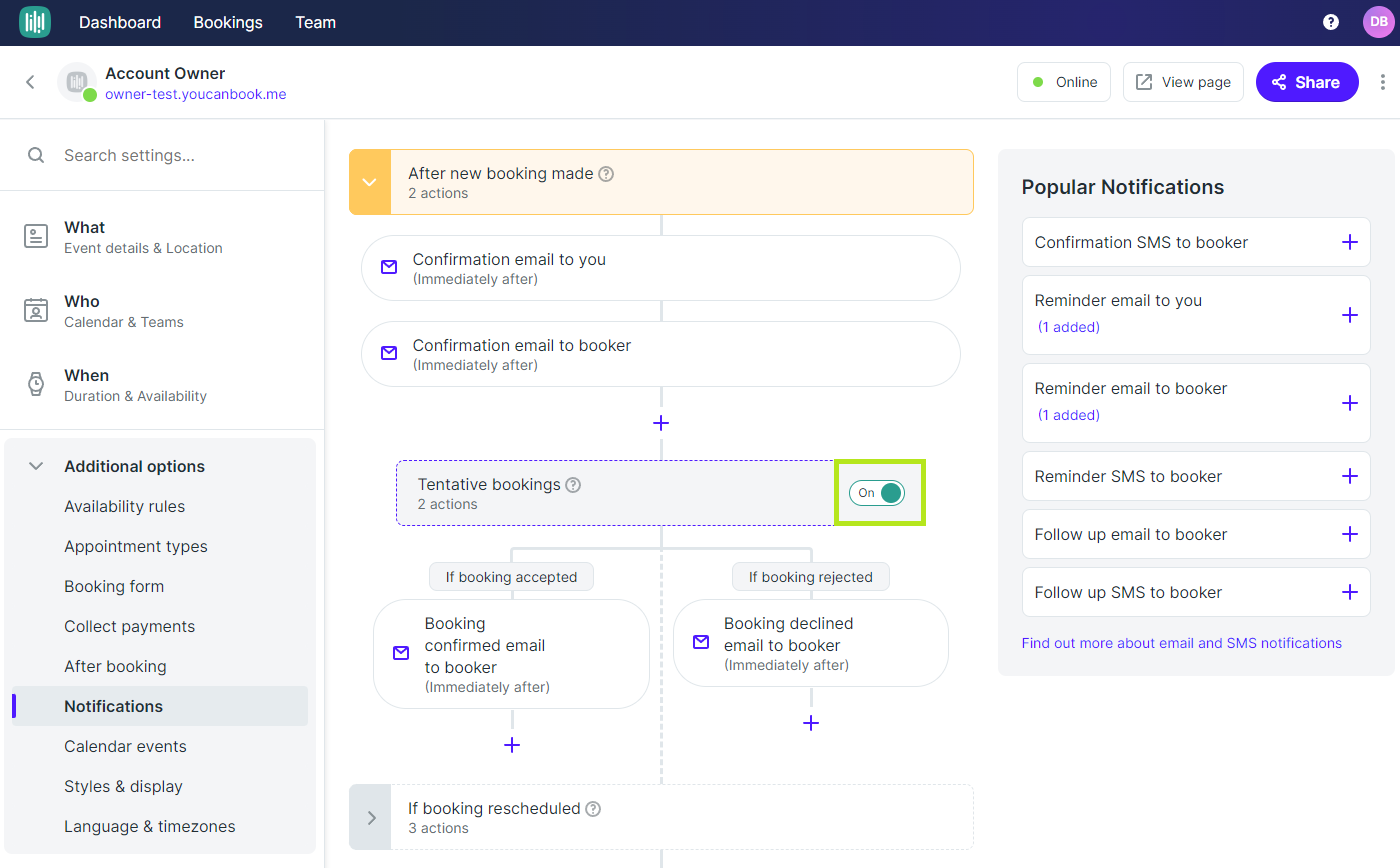Click the external link icon on View page
This screenshot has width=1400, height=868.
coord(1143,81)
